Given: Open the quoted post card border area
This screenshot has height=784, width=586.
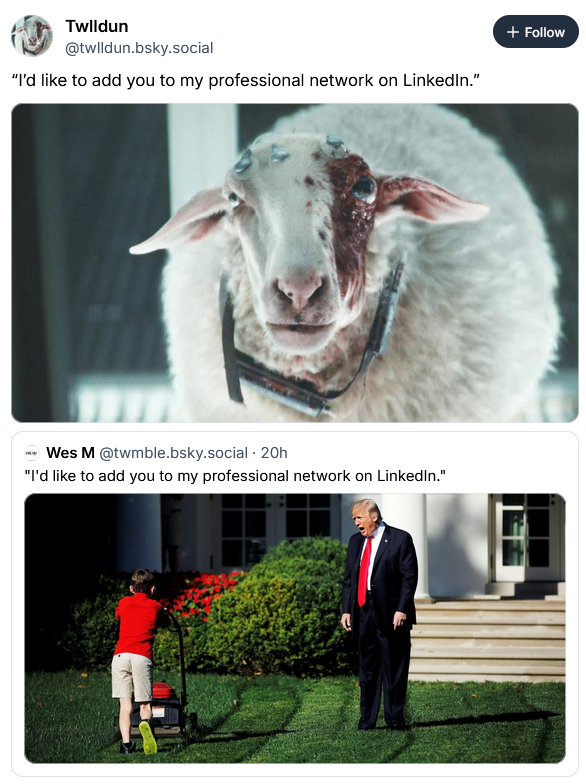Looking at the screenshot, I should [x=294, y=604].
